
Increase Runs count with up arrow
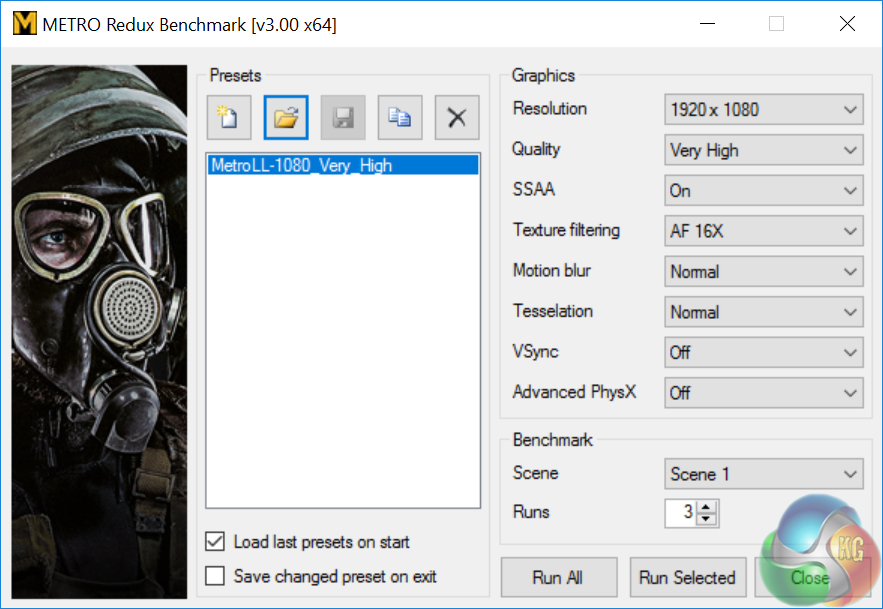point(708,507)
